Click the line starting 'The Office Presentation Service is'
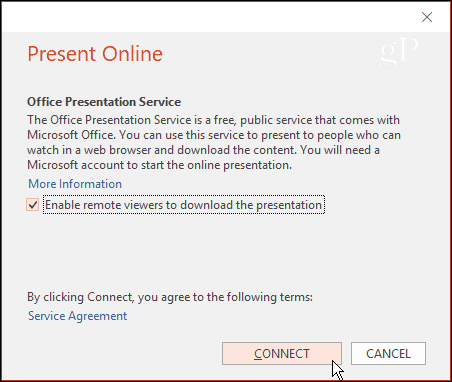The height and width of the screenshot is (382, 452). coord(213,120)
